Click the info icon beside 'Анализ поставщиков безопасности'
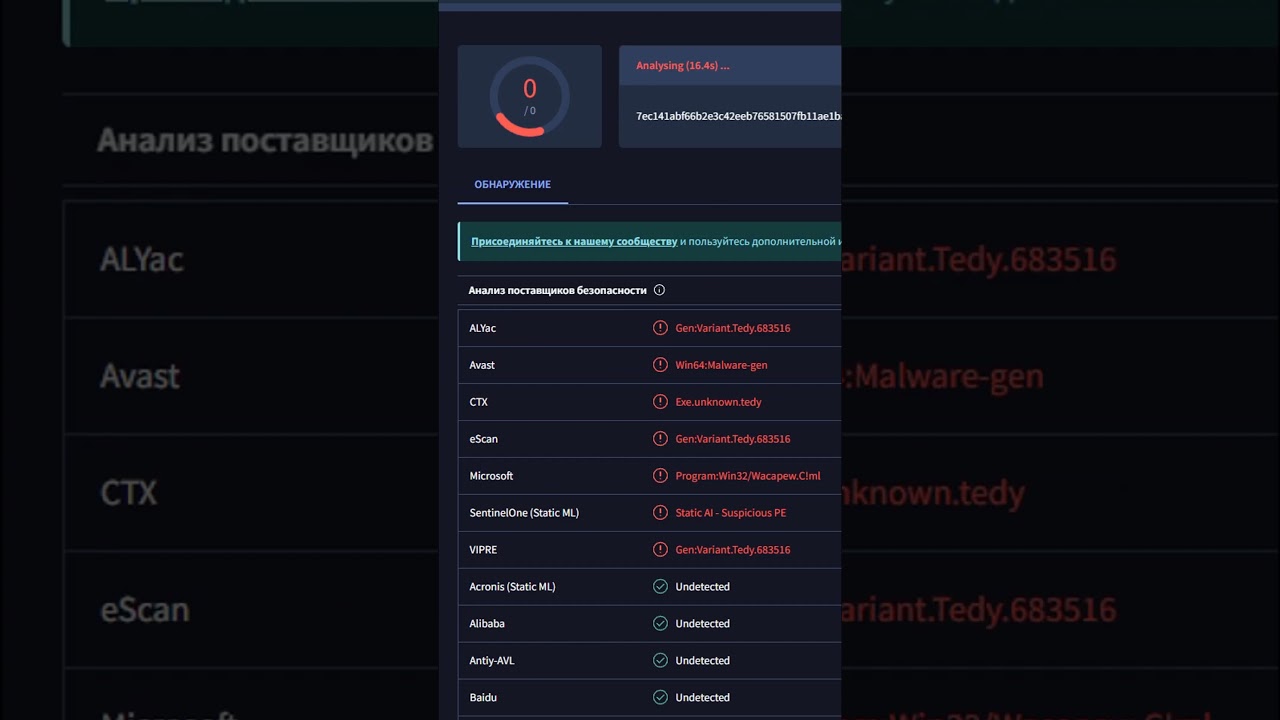This screenshot has width=1280, height=720. (x=659, y=290)
